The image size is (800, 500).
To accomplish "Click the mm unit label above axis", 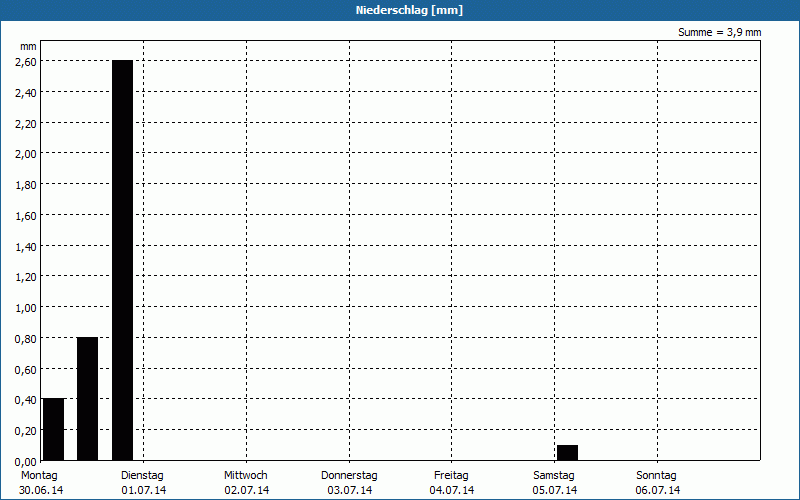I will [29, 47].
